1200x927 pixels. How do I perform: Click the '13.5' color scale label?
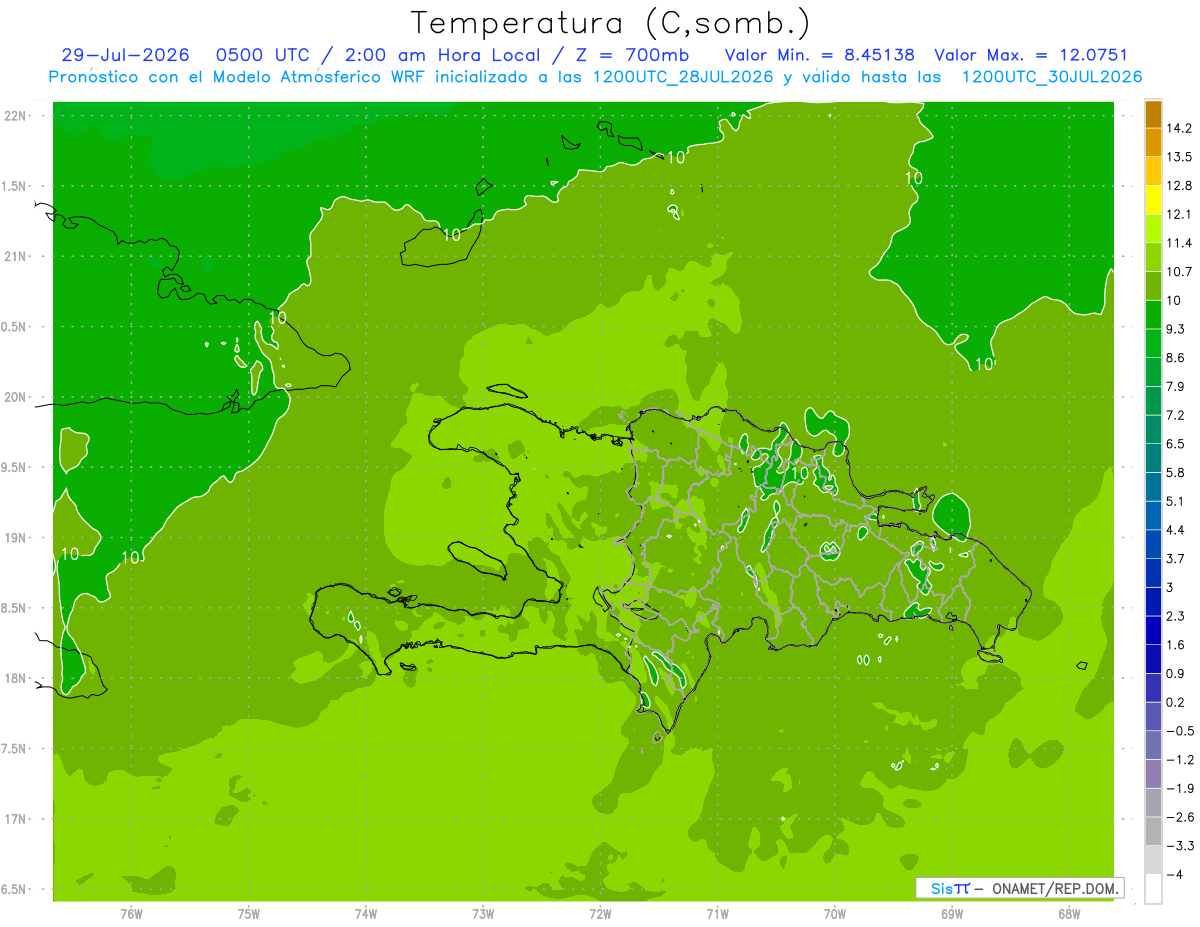[1180, 157]
